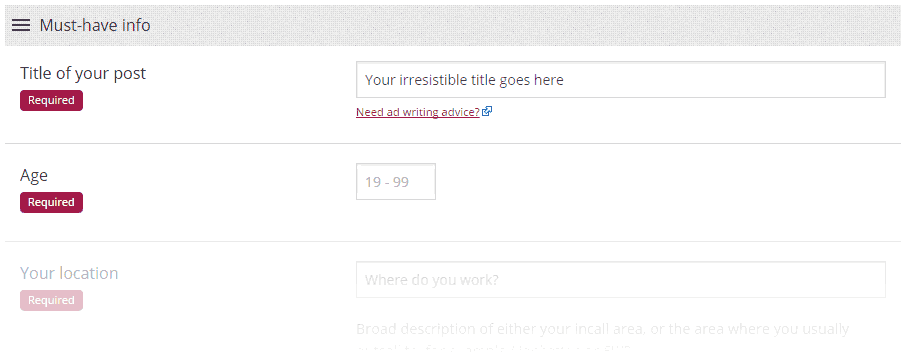Click the Must-have info heading text
The width and height of the screenshot is (905, 363).
[95, 25]
